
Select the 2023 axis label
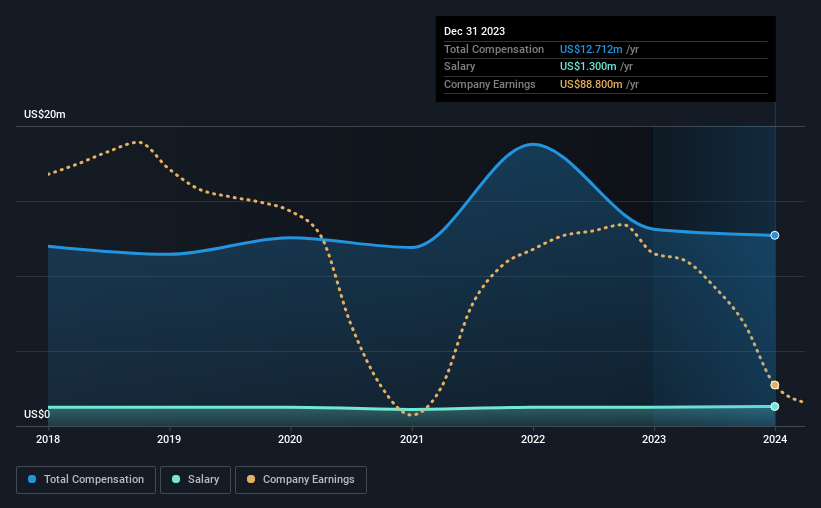[x=654, y=439]
